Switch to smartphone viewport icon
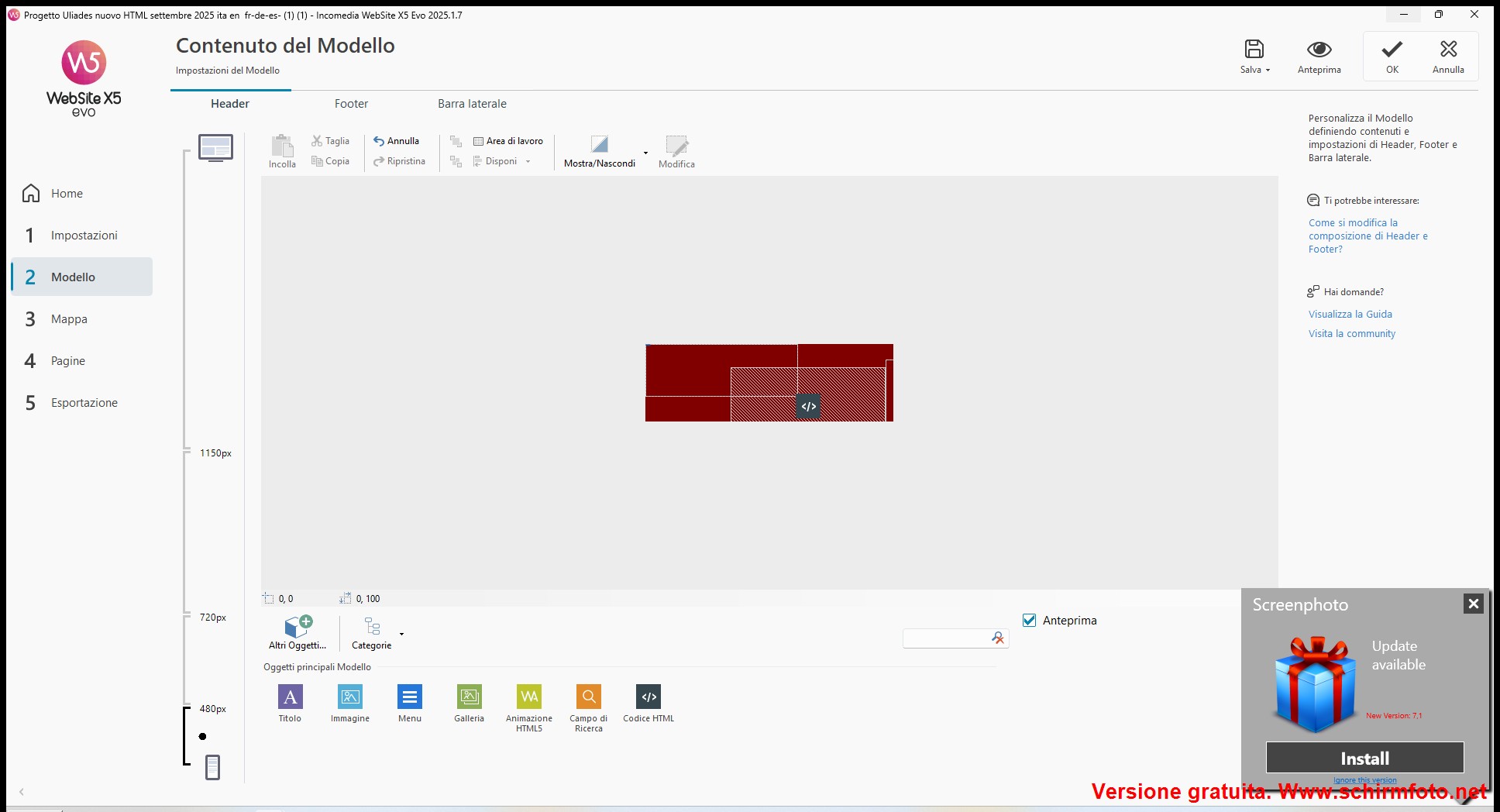Image resolution: width=1500 pixels, height=812 pixels. (x=213, y=767)
